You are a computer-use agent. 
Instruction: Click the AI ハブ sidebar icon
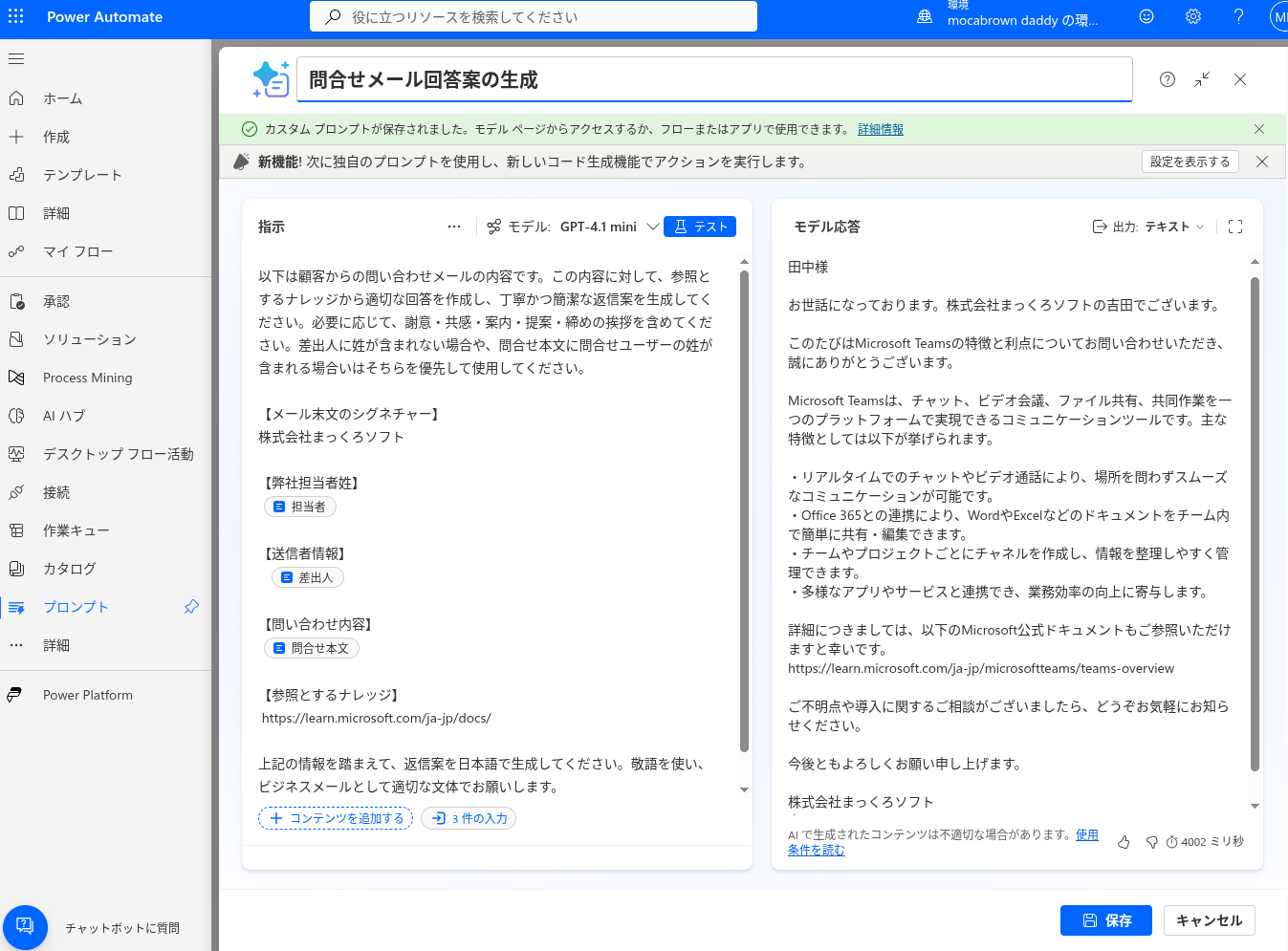pyautogui.click(x=16, y=416)
